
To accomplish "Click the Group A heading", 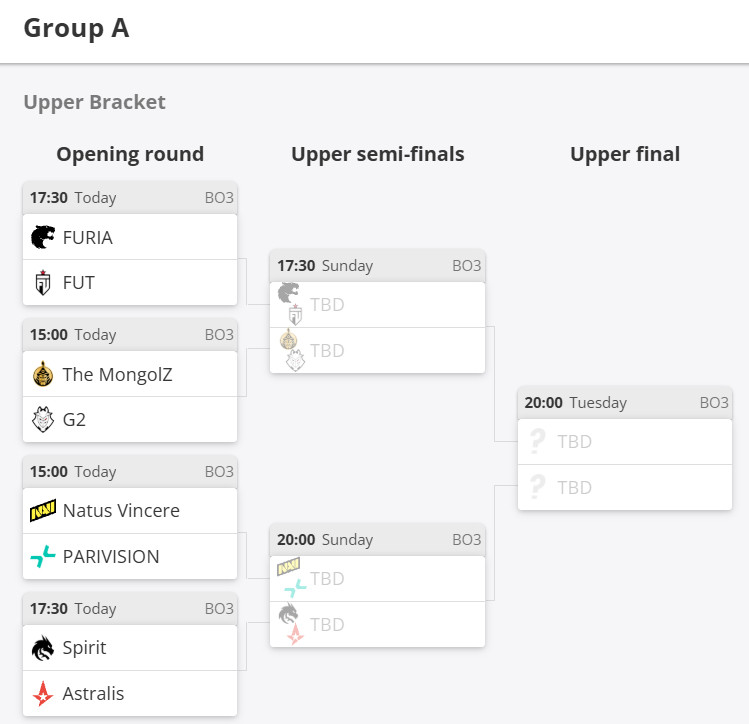I will click(76, 28).
